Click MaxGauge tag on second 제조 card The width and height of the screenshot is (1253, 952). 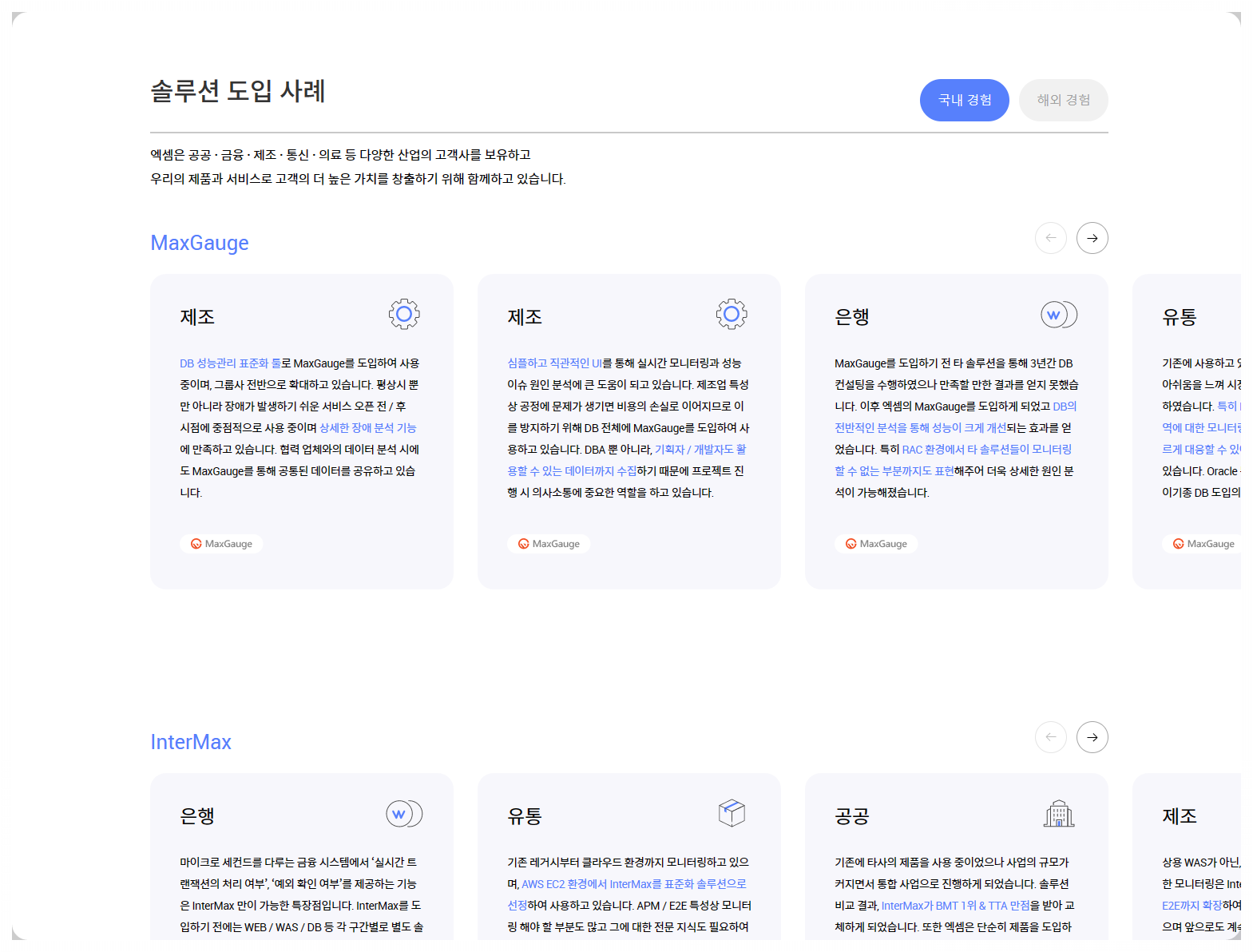coord(549,544)
